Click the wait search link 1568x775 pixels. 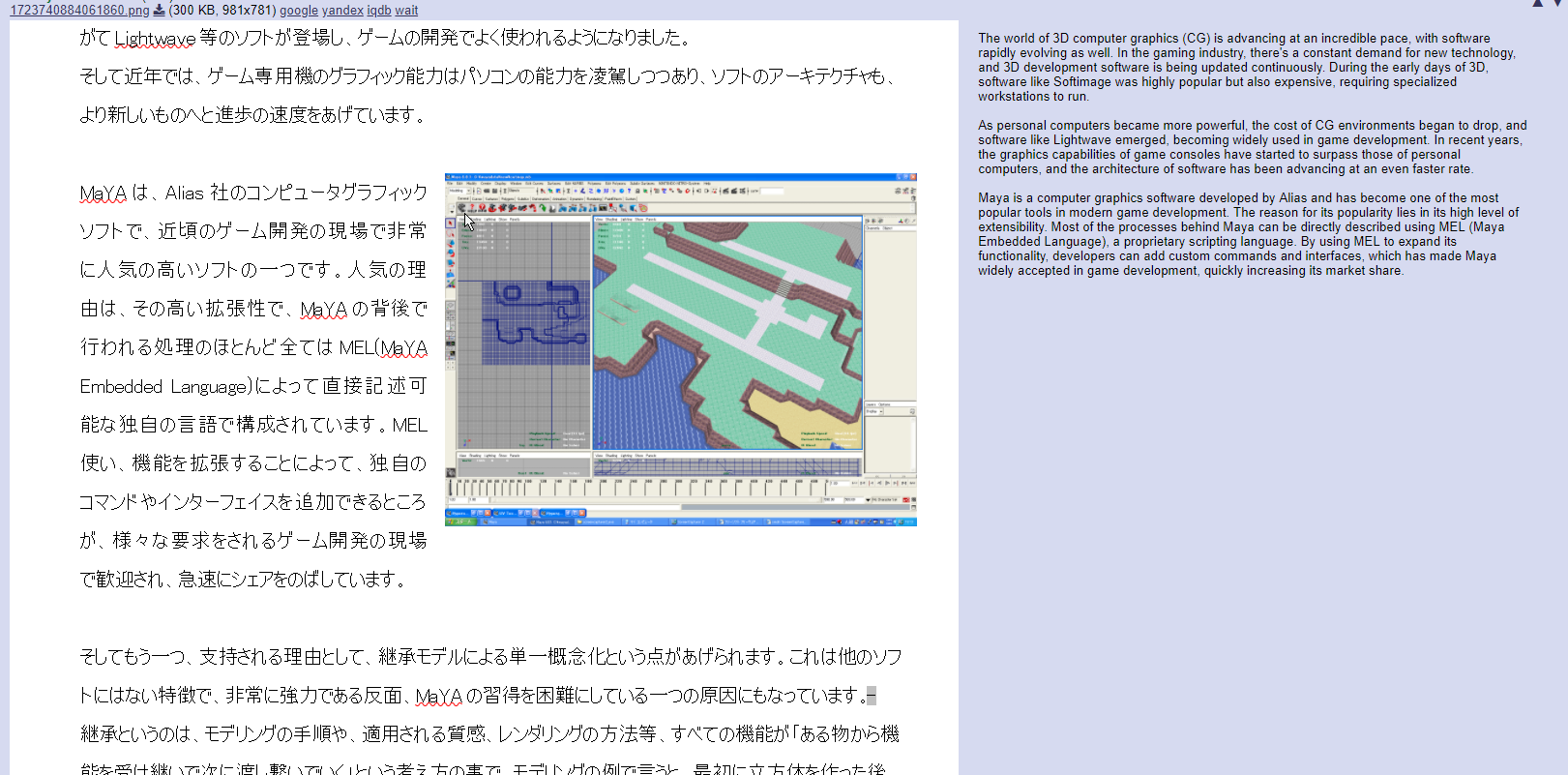406,10
